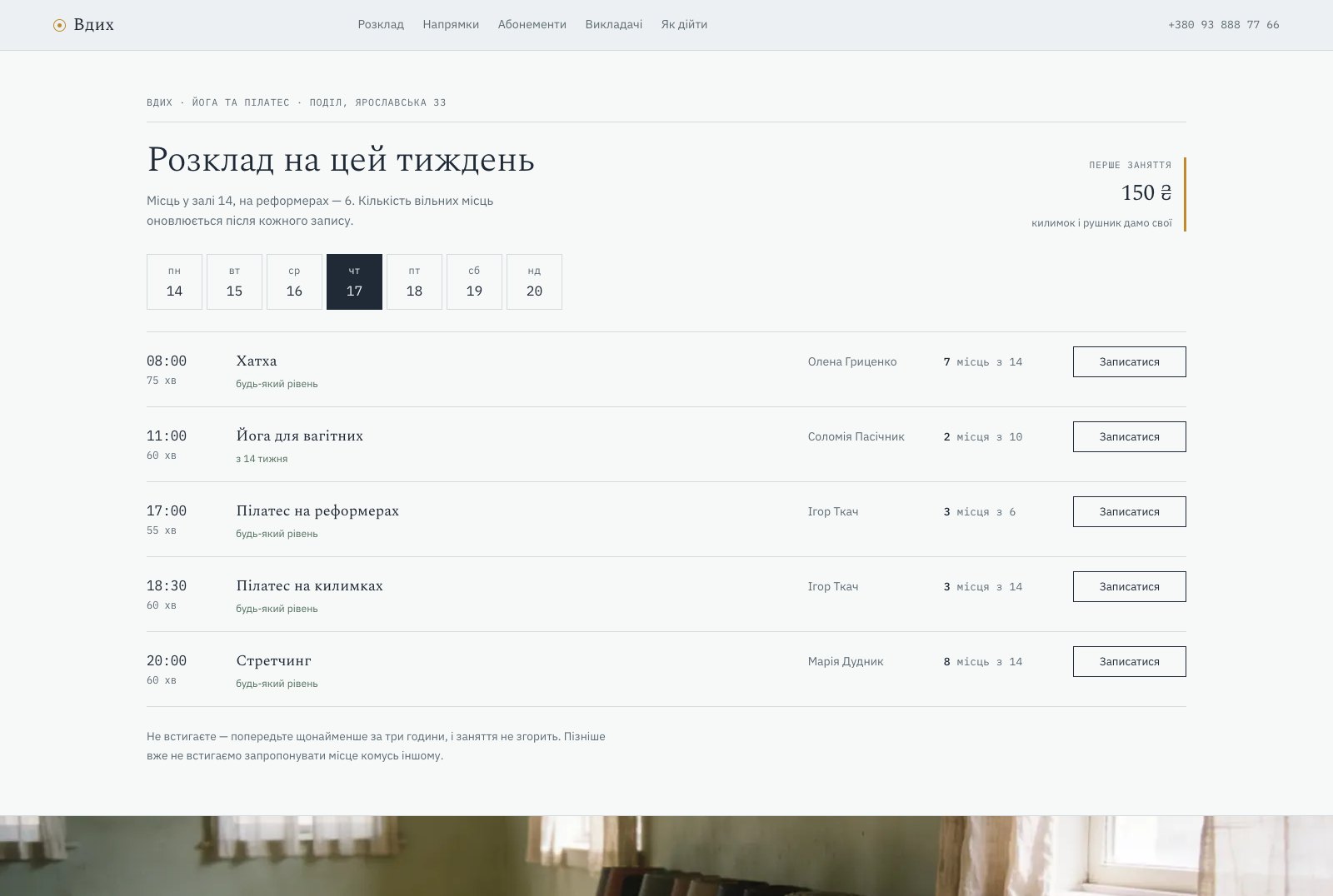Call the phone number +380 93 888 77 66
This screenshot has height=896, width=1333.
pos(1223,25)
